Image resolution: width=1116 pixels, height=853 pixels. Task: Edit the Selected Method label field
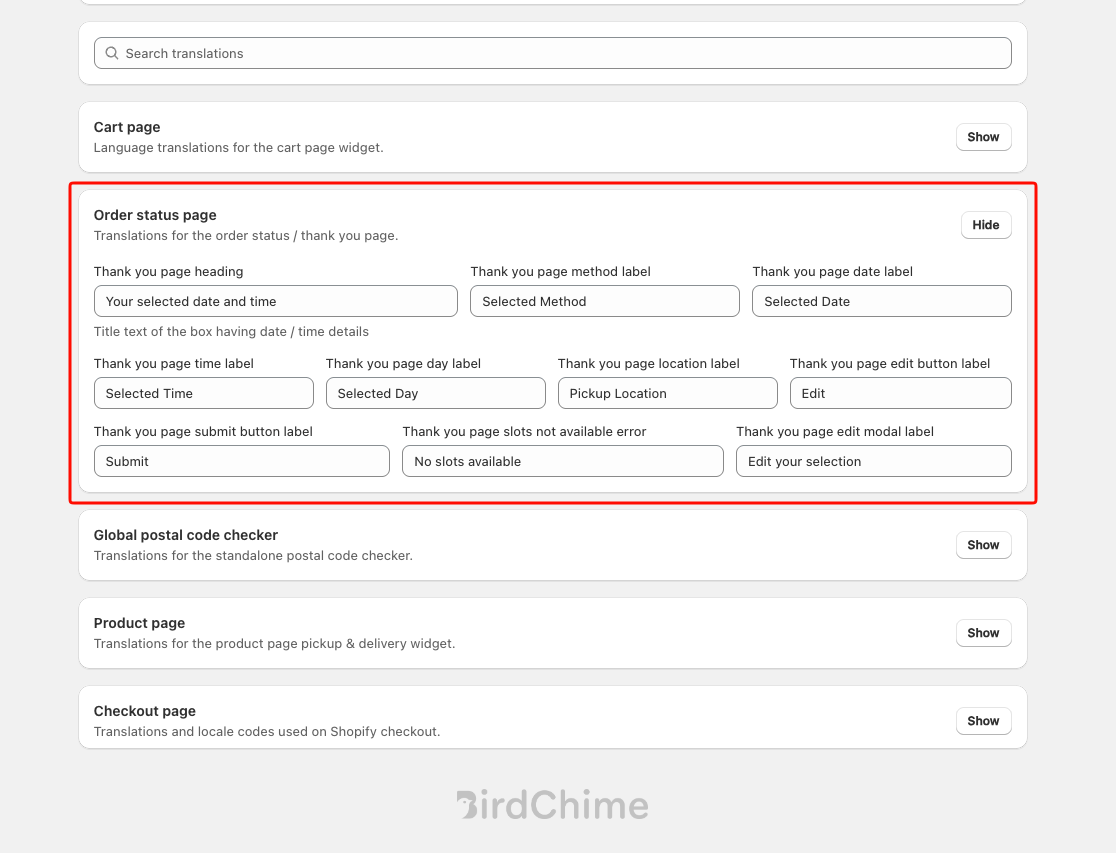604,301
